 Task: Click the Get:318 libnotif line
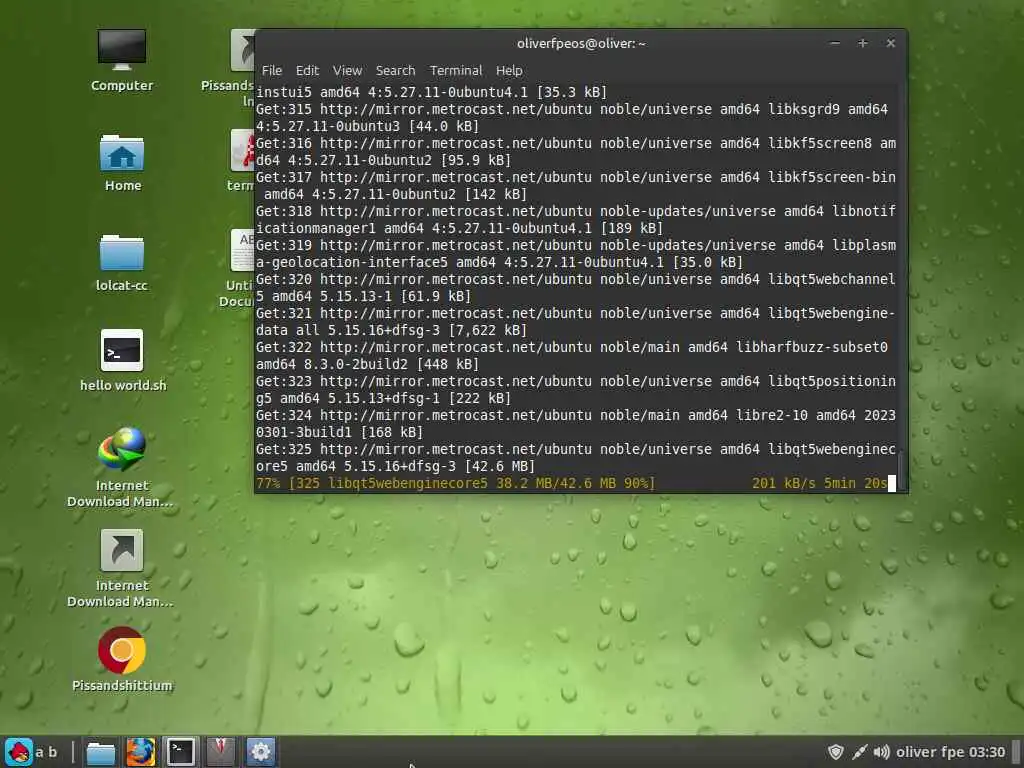[x=575, y=220]
